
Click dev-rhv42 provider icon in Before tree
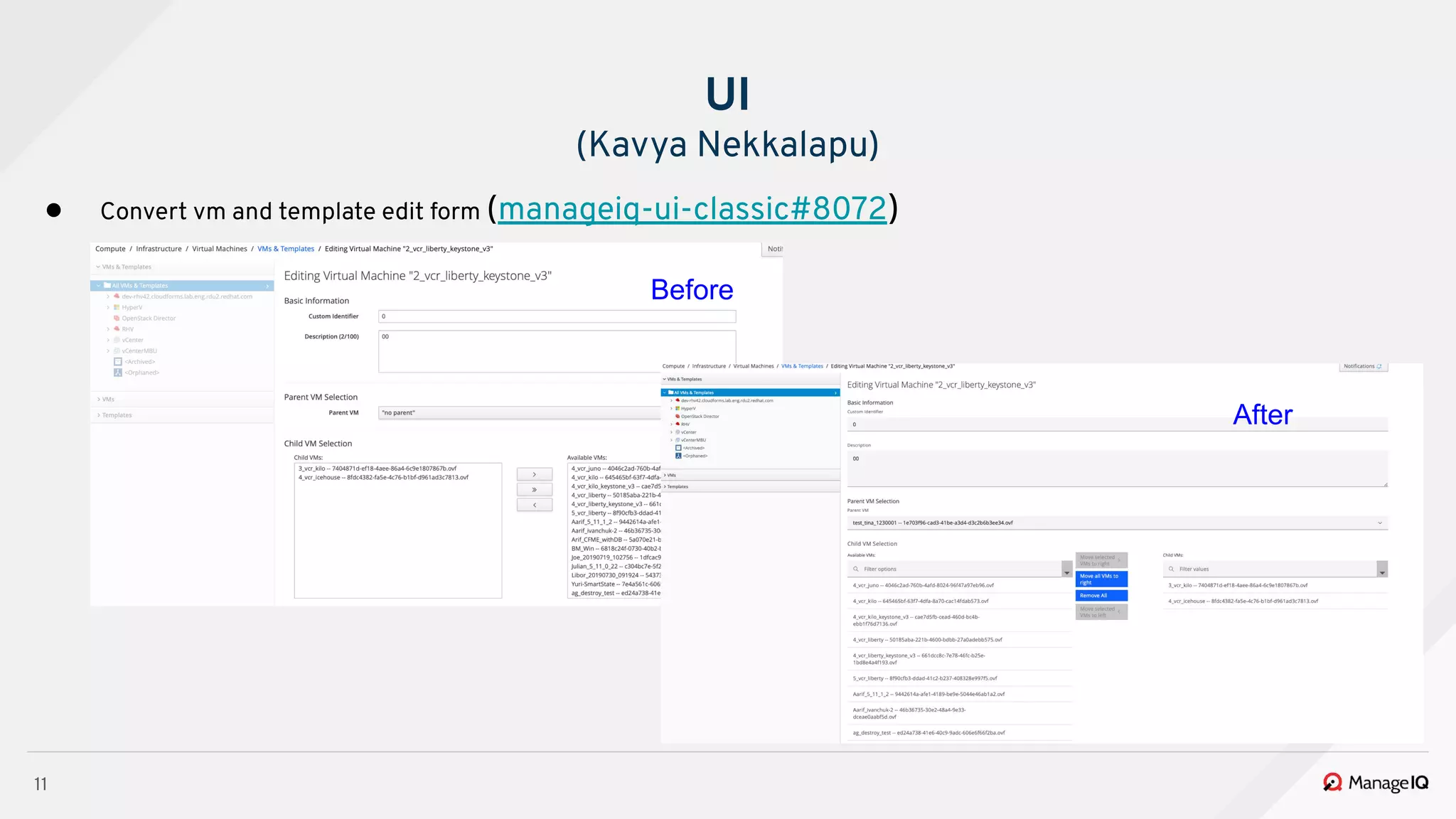117,296
